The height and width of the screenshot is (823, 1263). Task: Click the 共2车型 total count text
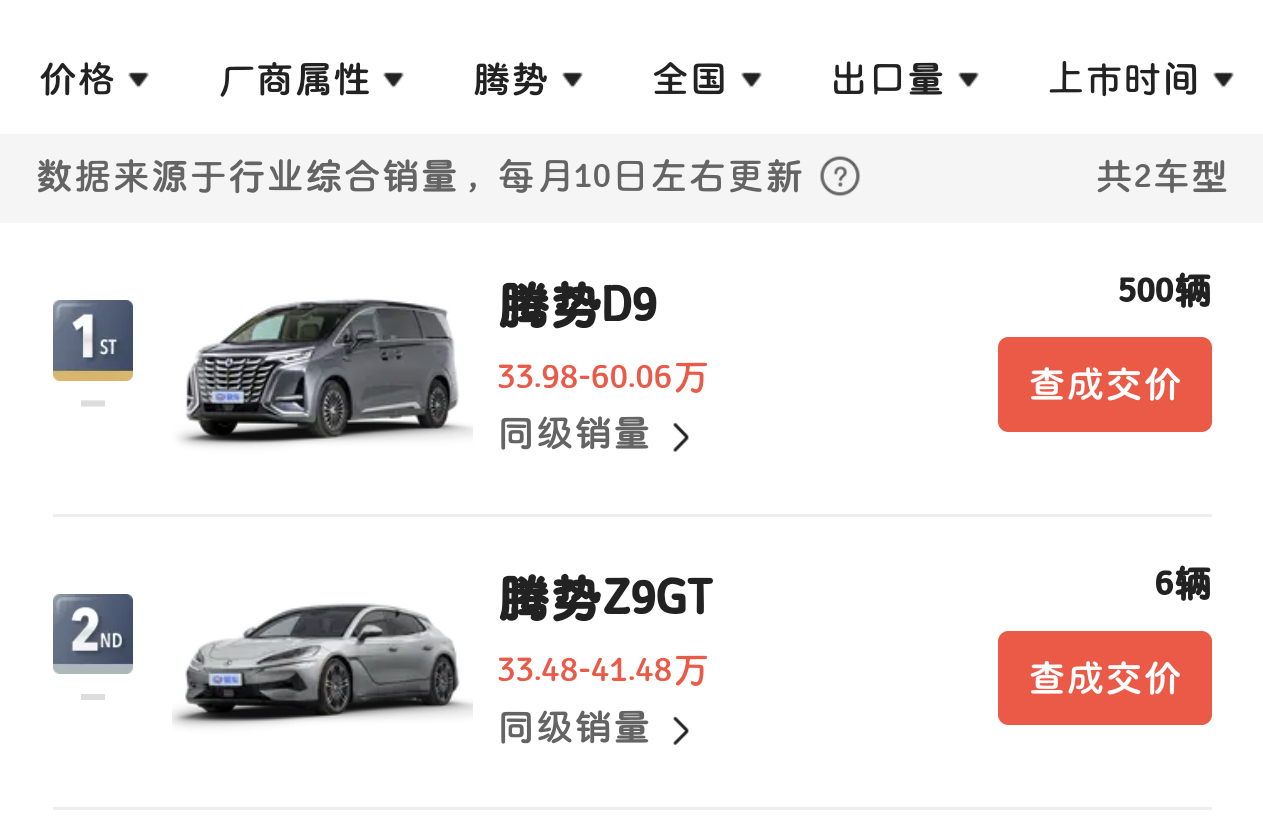pyautogui.click(x=1163, y=177)
